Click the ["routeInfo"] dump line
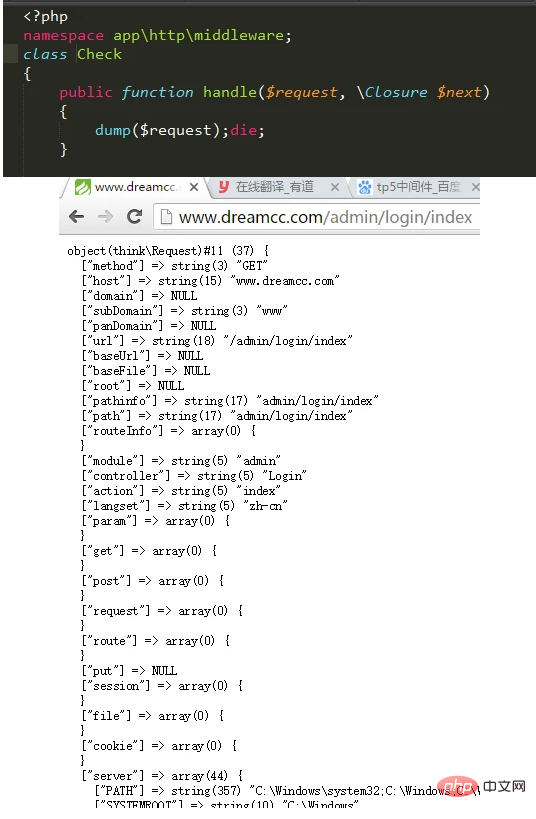The width and height of the screenshot is (536, 819). coord(169,431)
